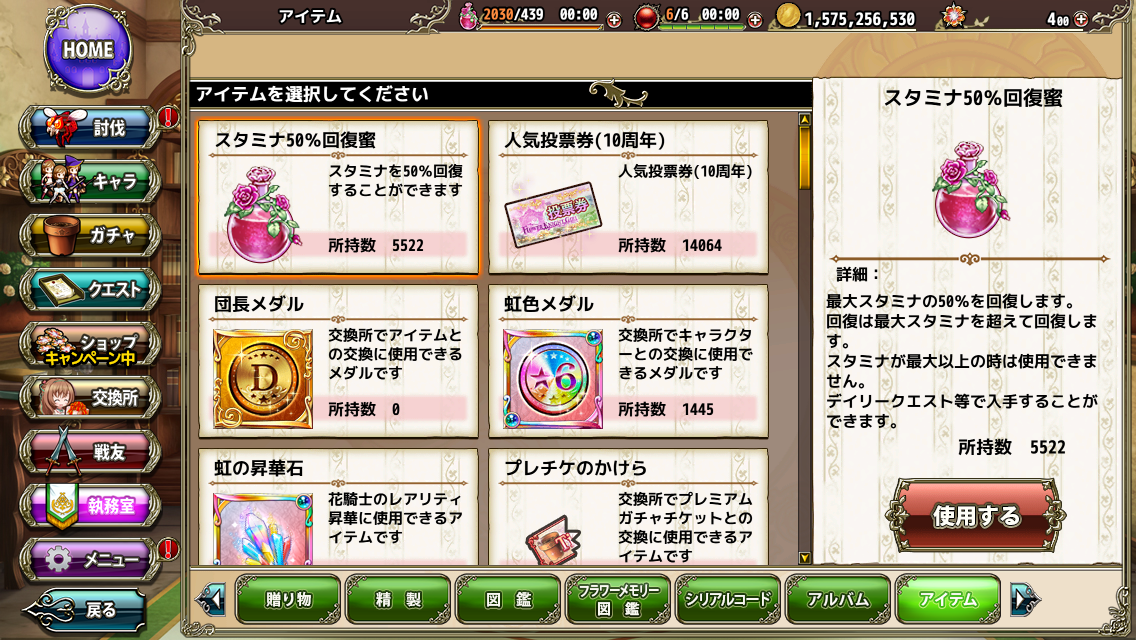The width and height of the screenshot is (1136, 640).
Task: Select the 虹色メダル rainbow medal item
Action: [628, 361]
